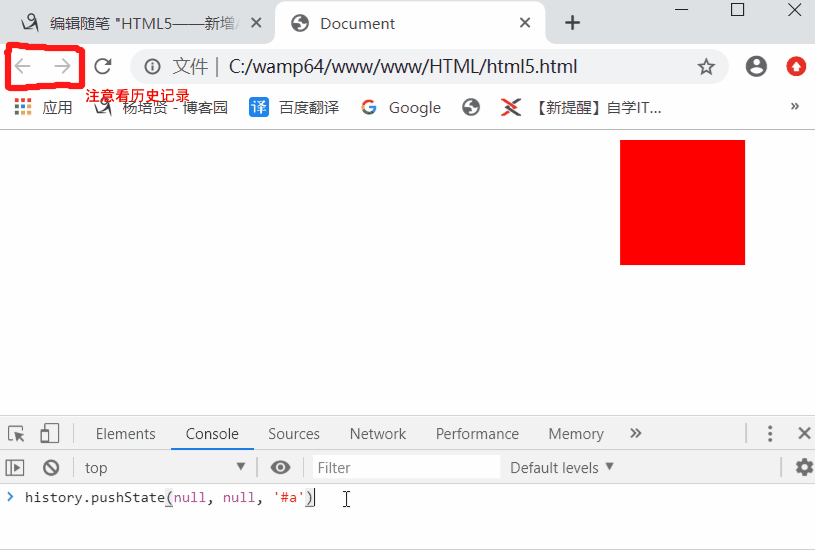Open the 【新提醒】自学IT bookmark

coord(581,107)
